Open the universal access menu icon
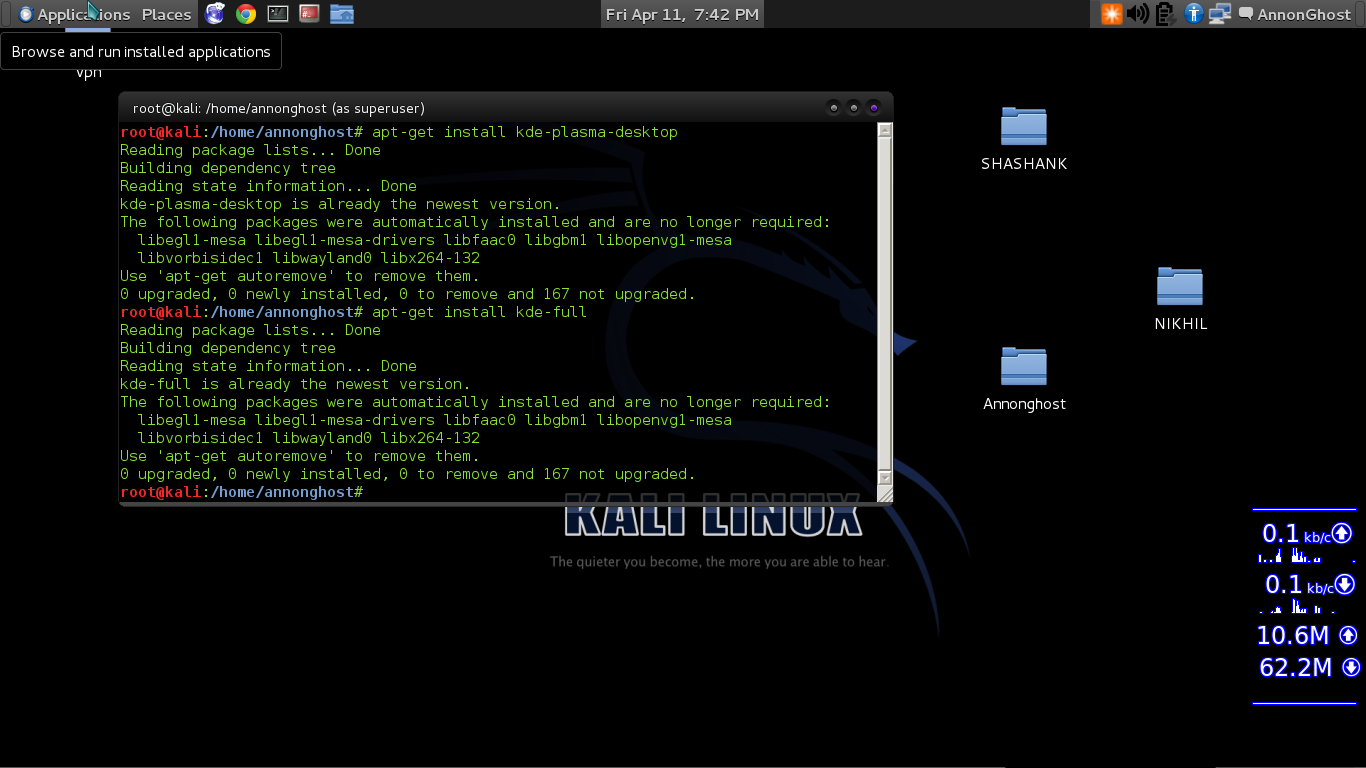Screen dimensions: 1366x768 1193,14
